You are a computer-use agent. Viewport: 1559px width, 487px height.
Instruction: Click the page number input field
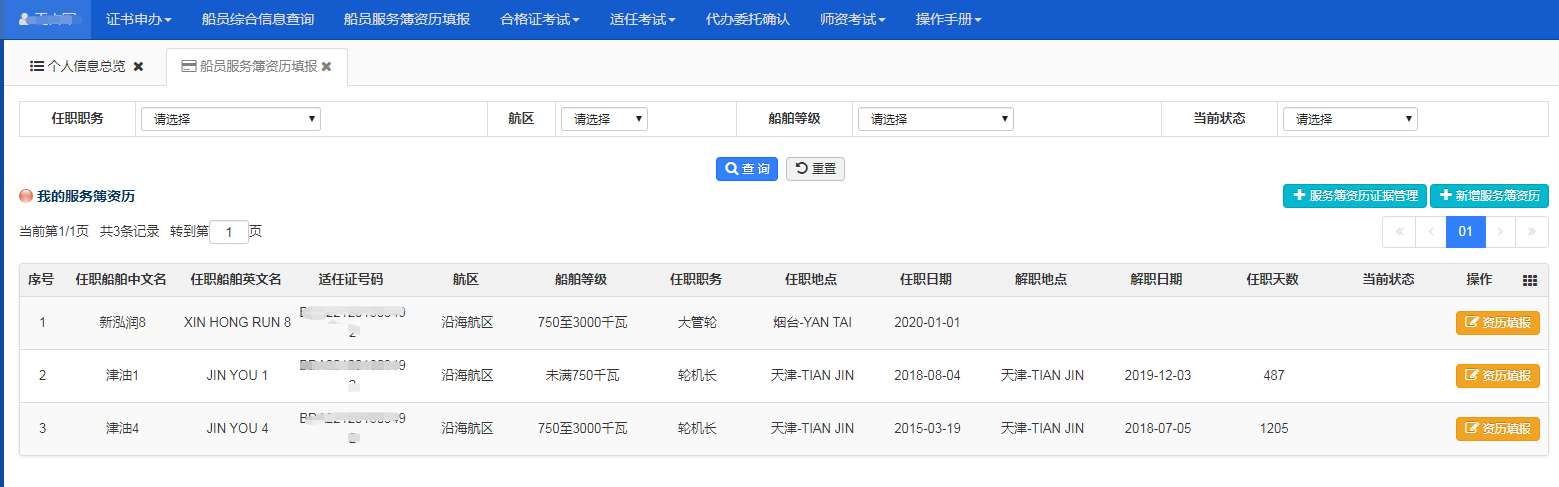229,232
